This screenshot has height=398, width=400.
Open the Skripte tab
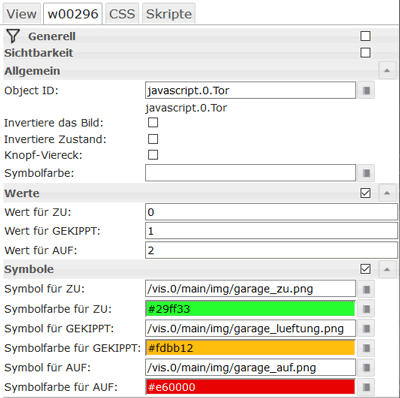click(169, 14)
